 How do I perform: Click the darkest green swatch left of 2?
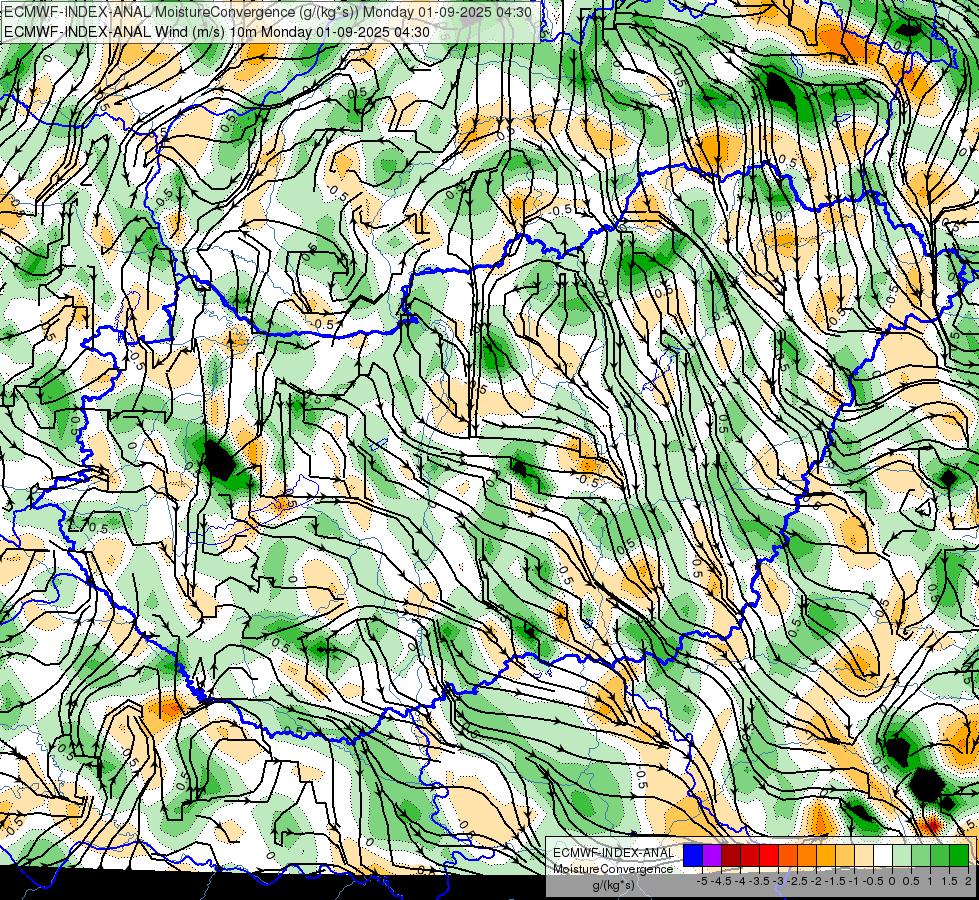click(959, 856)
